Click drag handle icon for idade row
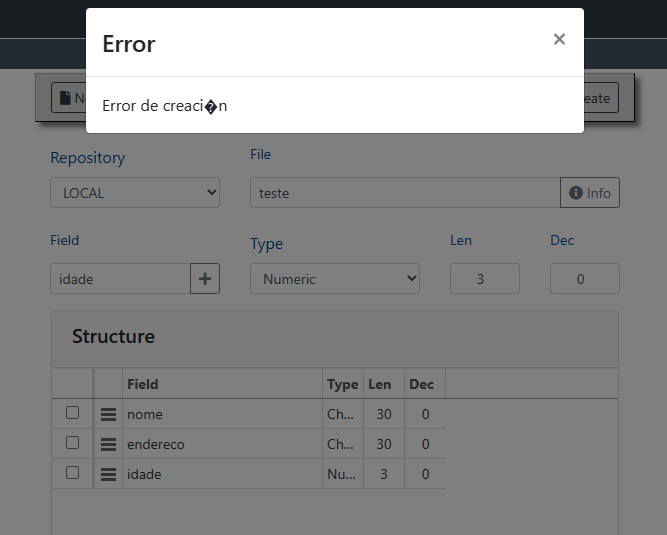 tap(109, 474)
